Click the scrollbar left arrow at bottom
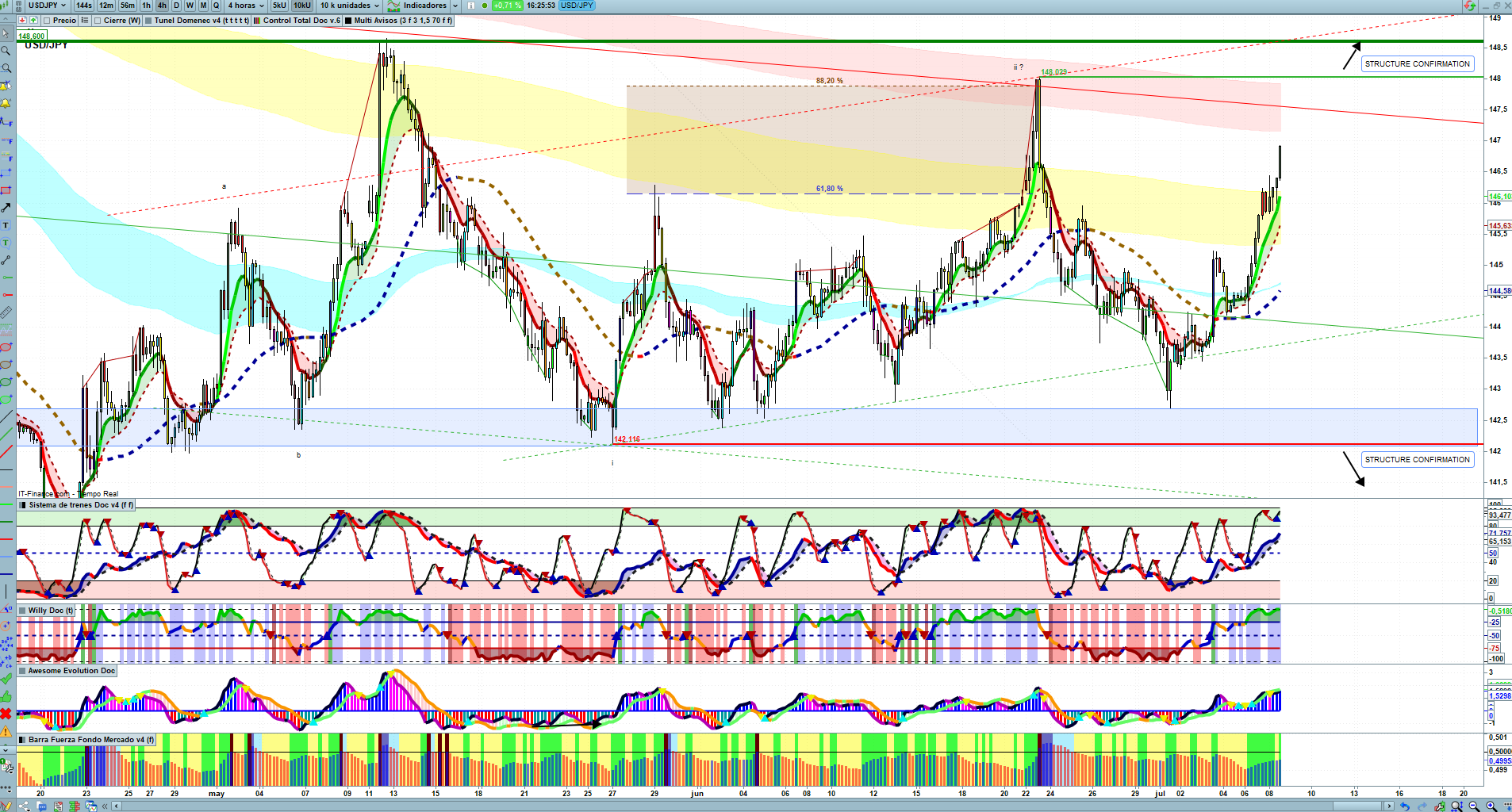This screenshot has width=1512, height=812. (116, 806)
